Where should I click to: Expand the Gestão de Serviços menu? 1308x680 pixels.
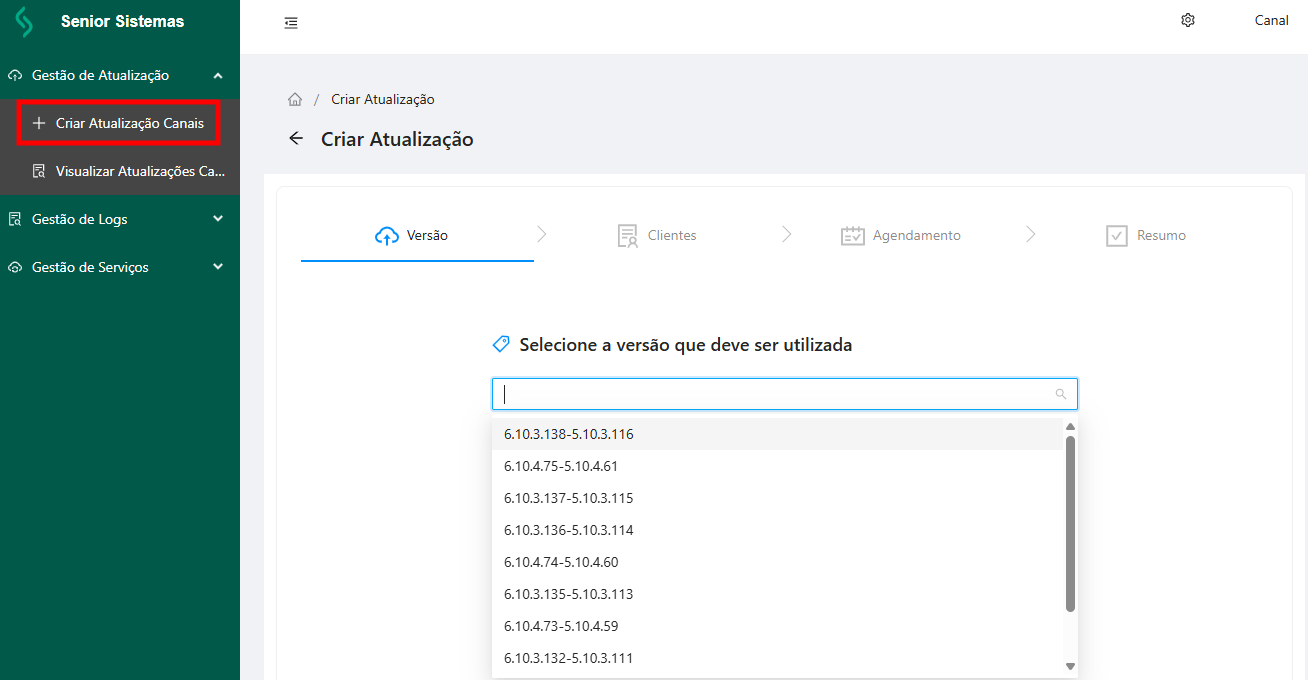tap(218, 267)
